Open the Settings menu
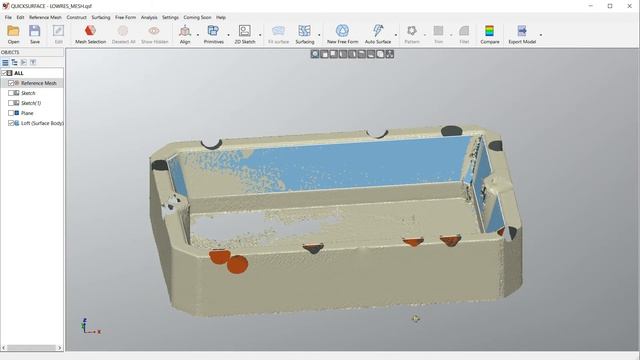Viewport: 640px width, 360px height. (x=170, y=18)
